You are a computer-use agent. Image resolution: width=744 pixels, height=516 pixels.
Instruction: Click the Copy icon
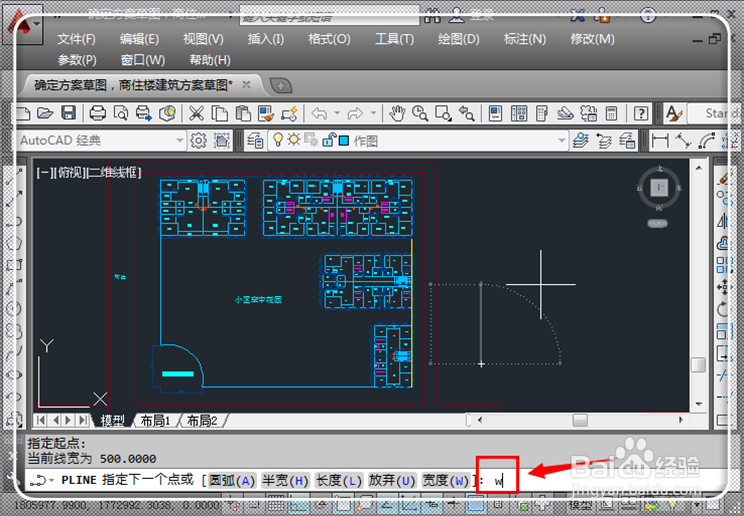click(219, 113)
